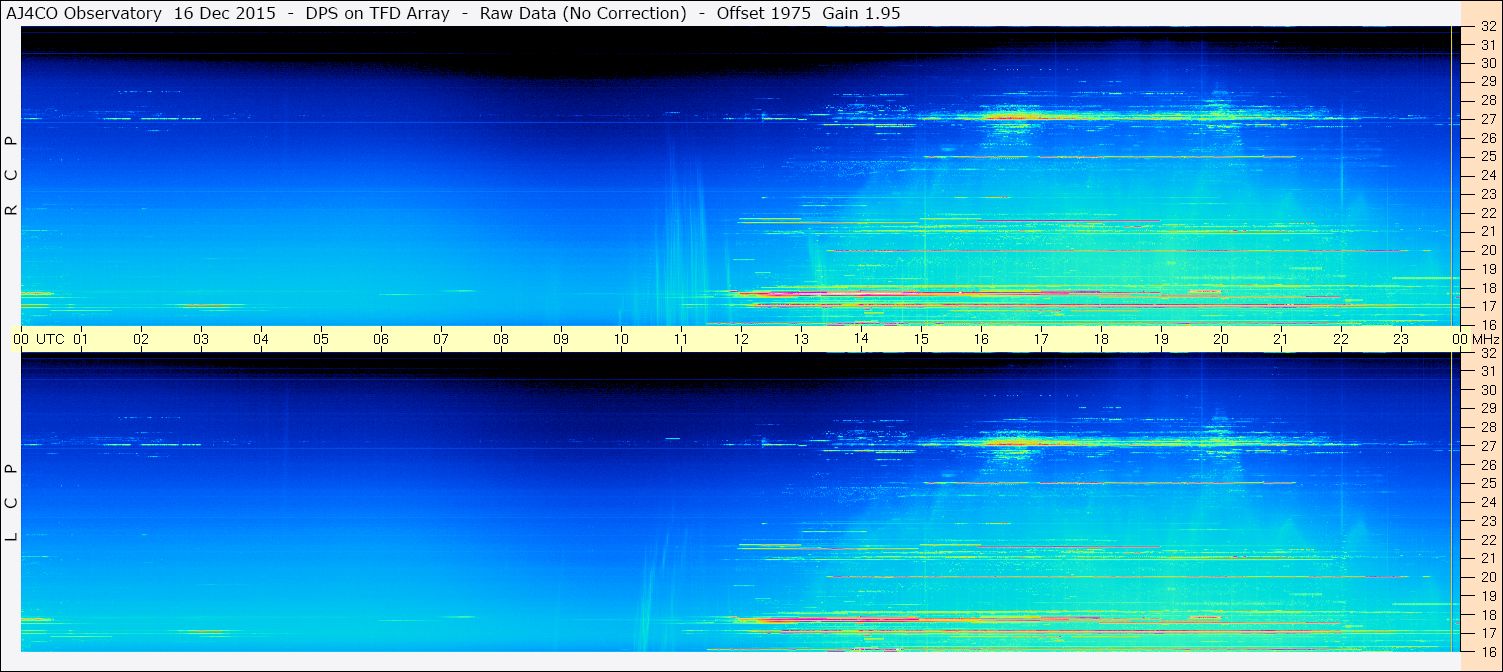Click the 12 hour marker on time axis
The width and height of the screenshot is (1503, 672).
(x=741, y=339)
